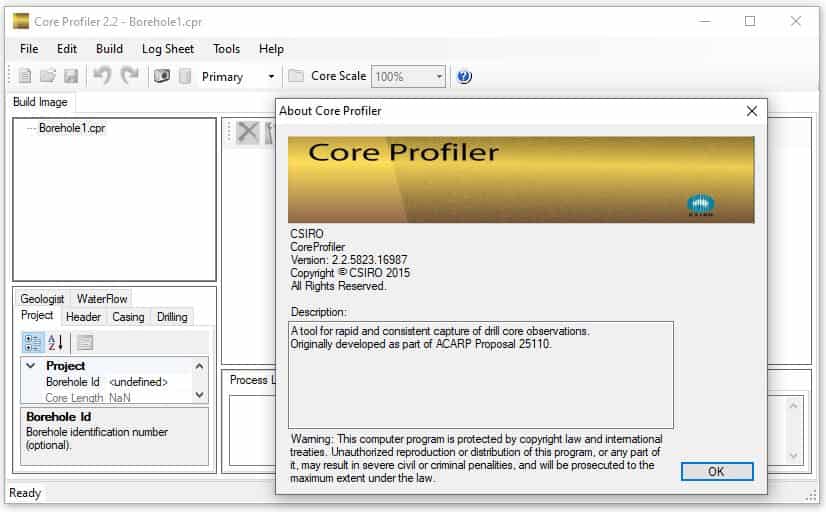Click OK in the About dialog

[x=717, y=471]
